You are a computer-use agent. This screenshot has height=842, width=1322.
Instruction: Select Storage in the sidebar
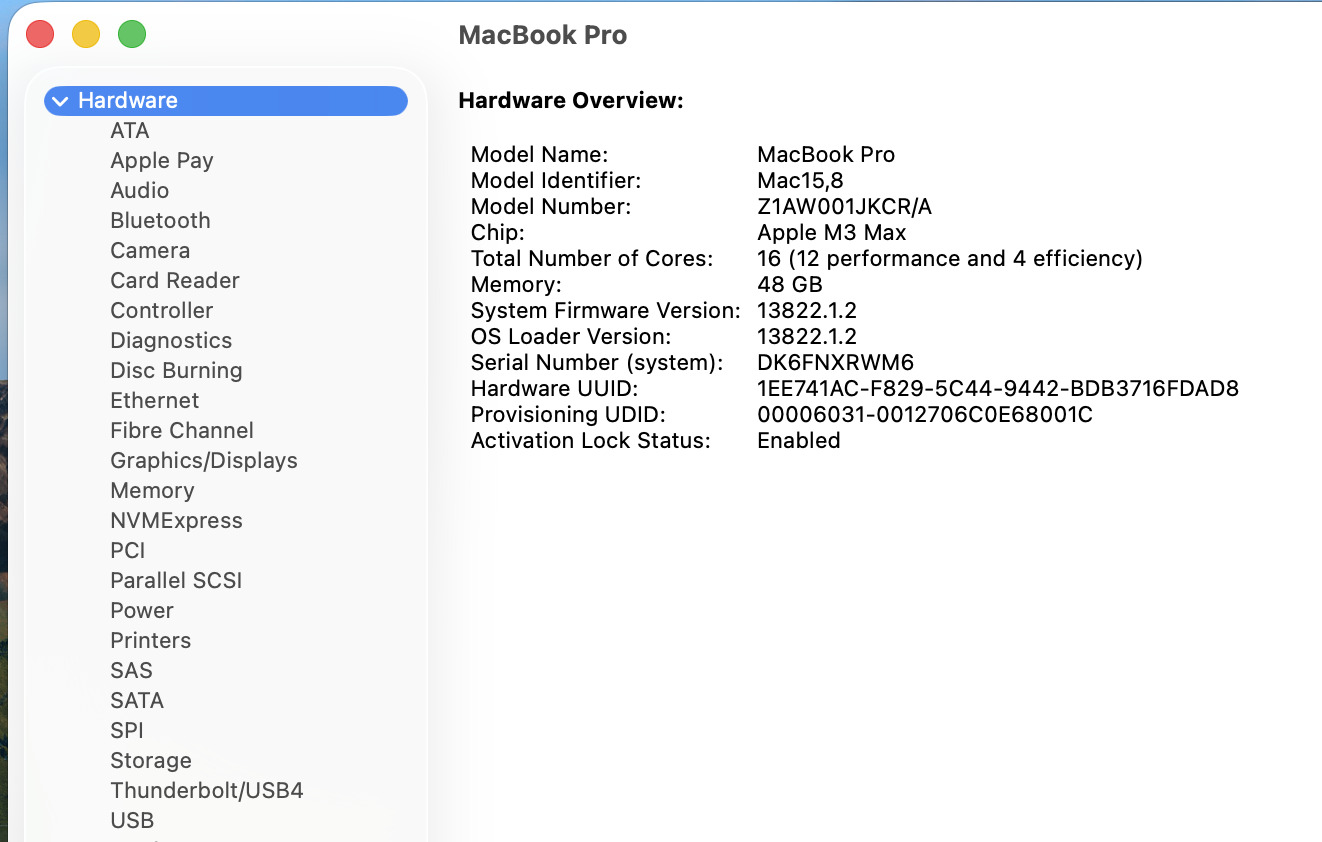[151, 761]
